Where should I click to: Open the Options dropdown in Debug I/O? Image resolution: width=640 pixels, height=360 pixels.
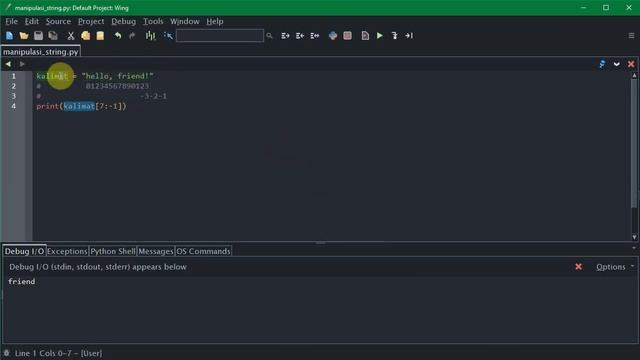(x=615, y=267)
